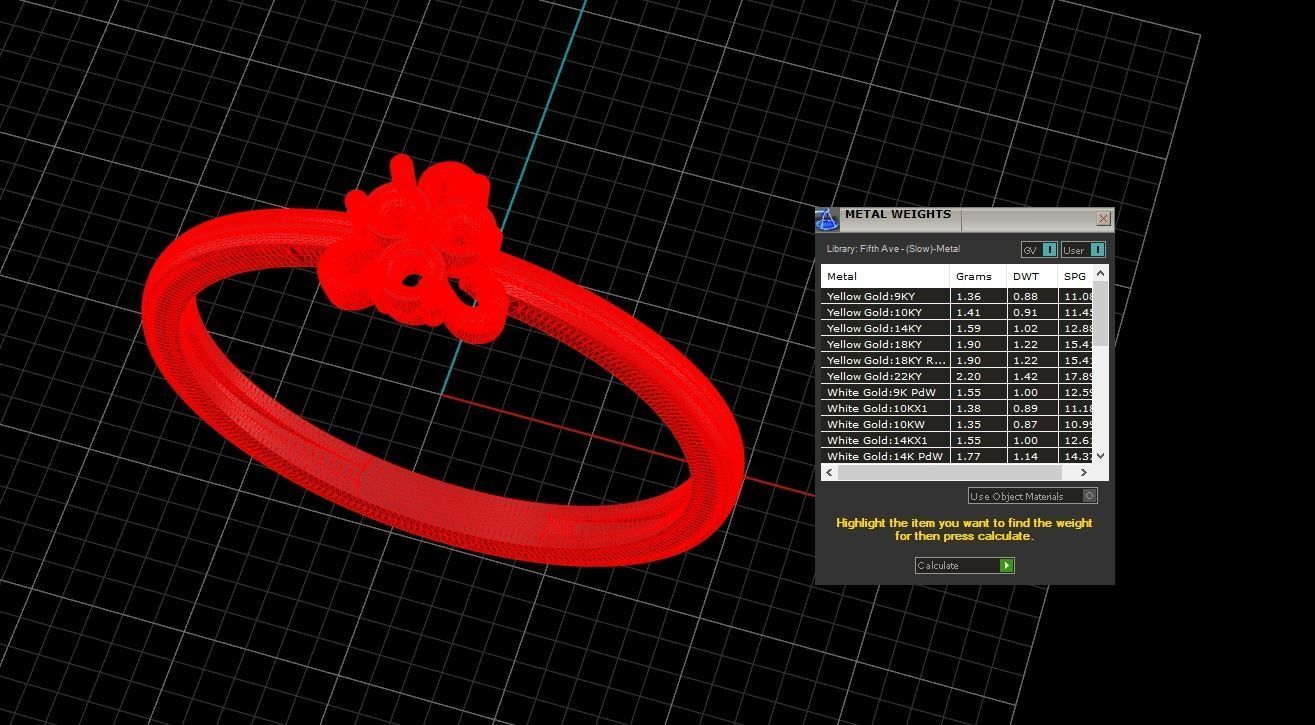Select the White Gold:9K PdW row

[x=957, y=393]
